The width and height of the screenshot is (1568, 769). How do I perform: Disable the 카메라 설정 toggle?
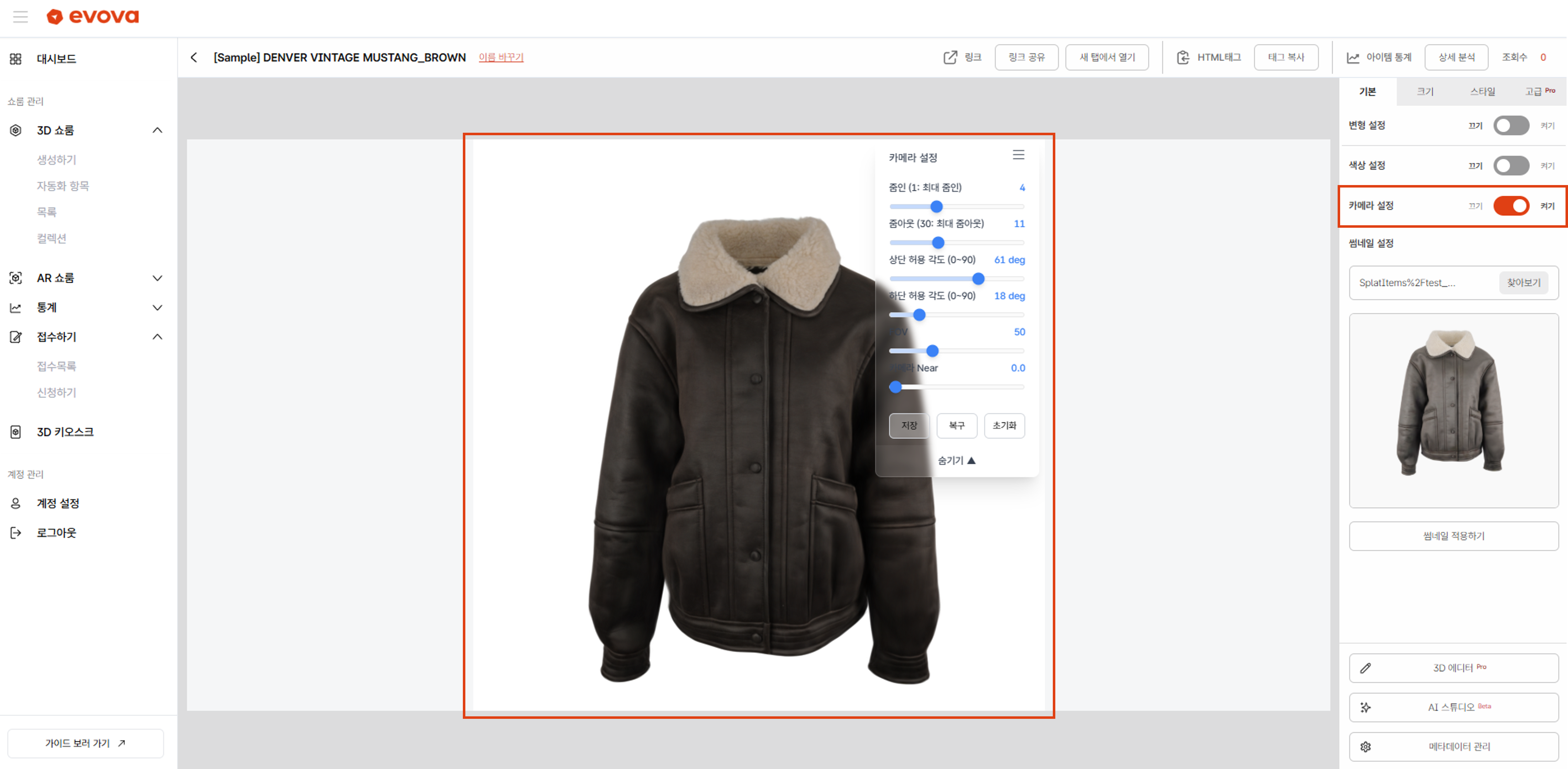pos(1511,206)
